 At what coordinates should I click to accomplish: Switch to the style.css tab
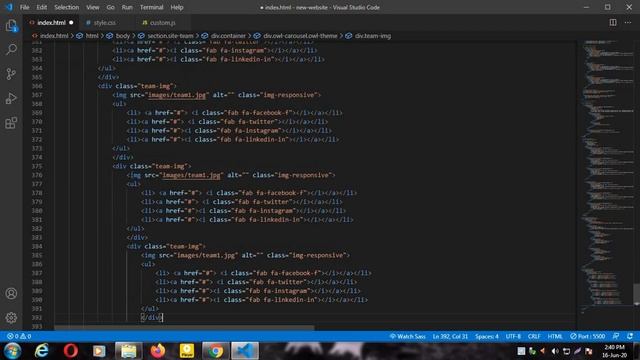tap(105, 22)
